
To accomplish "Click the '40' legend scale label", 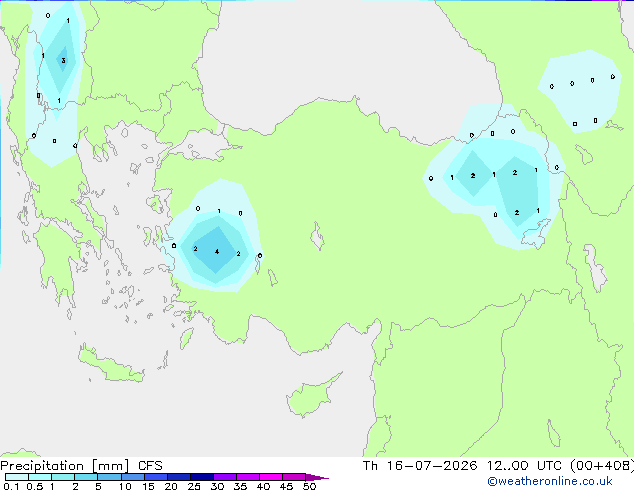I will click(263, 486).
